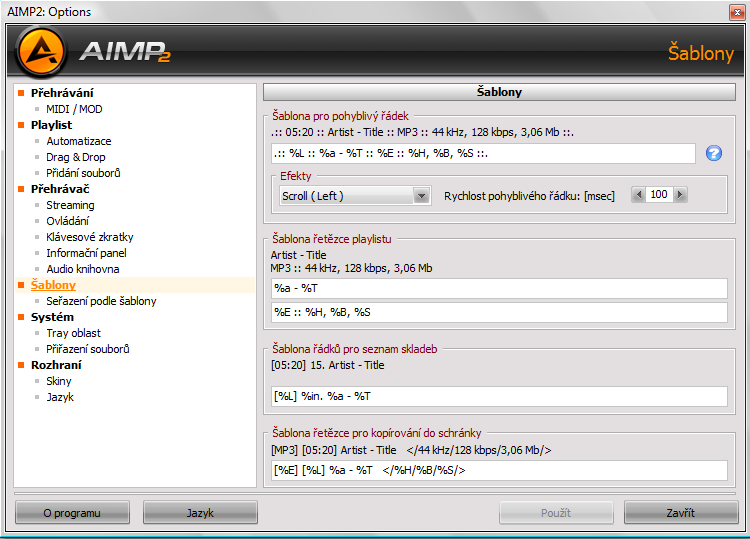
Task: Select Informační panel settings
Action: (87, 253)
